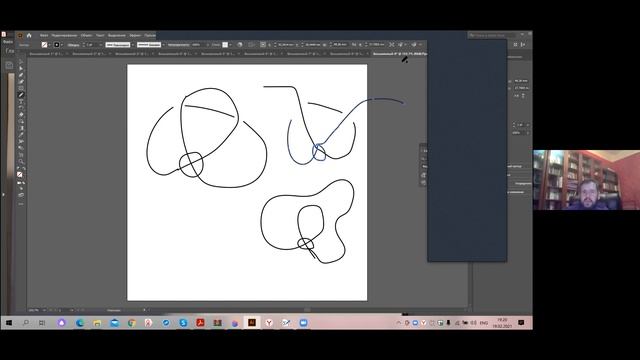
Task: Click the fill/stroke box in tools panel
Action: pyautogui.click(x=20, y=175)
